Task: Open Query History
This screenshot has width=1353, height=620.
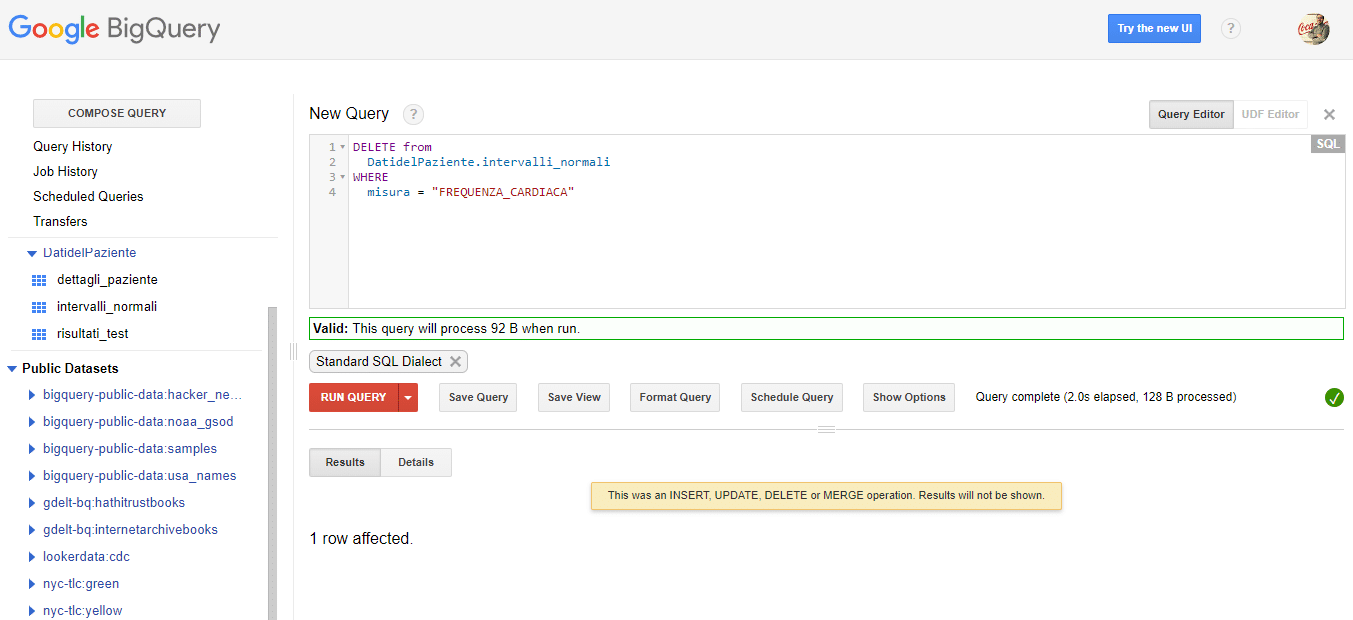Action: [x=72, y=147]
